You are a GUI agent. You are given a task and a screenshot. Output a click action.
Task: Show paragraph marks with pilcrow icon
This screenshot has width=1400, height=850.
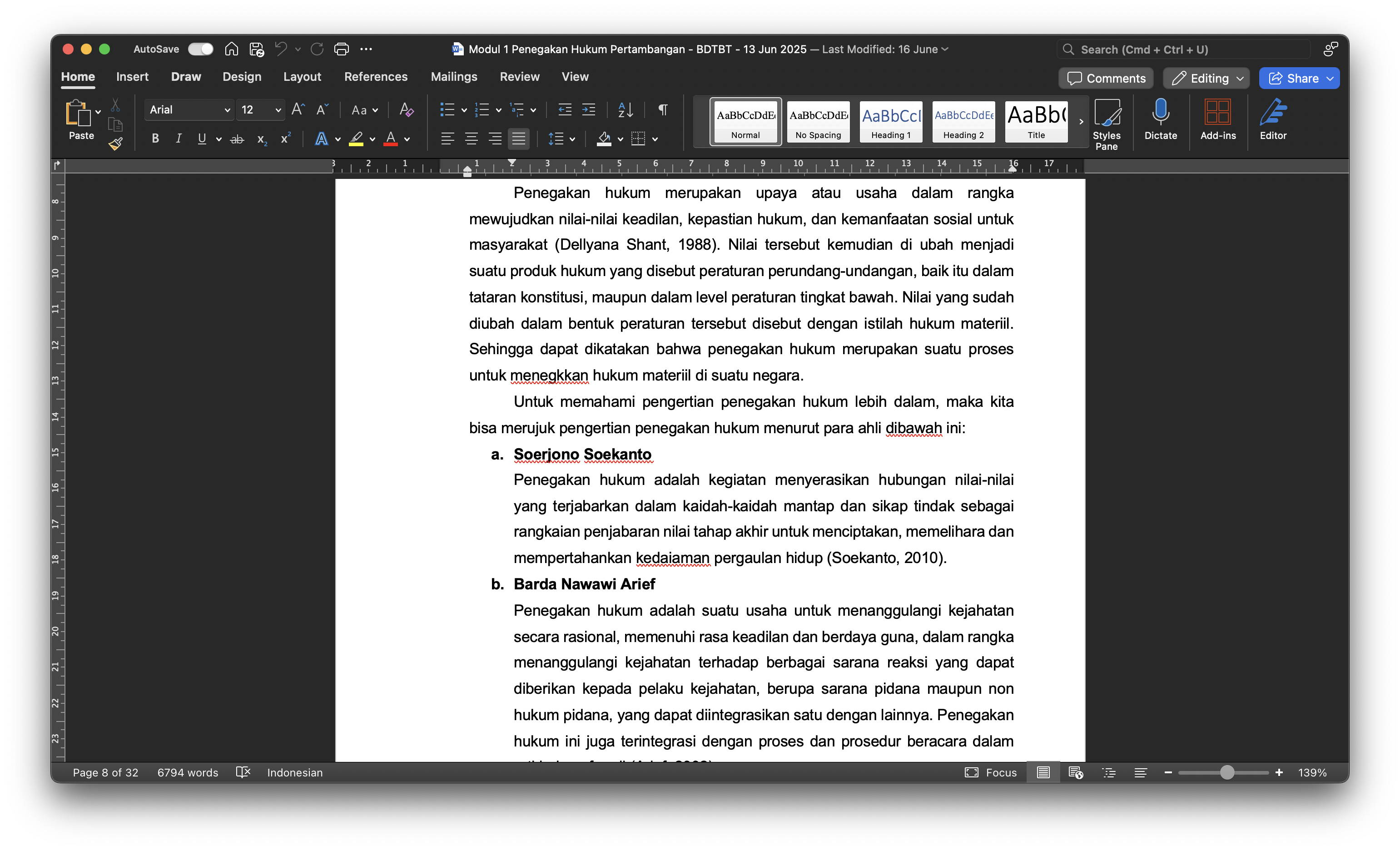662,109
